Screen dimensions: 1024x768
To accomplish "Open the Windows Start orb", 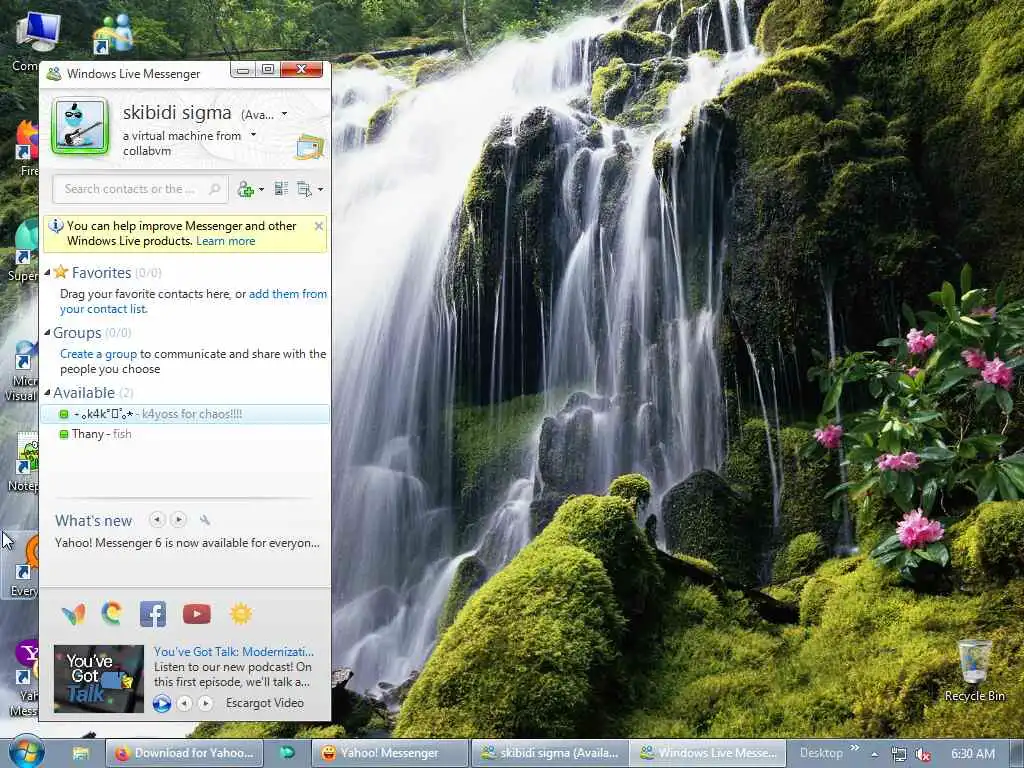I will [x=25, y=752].
